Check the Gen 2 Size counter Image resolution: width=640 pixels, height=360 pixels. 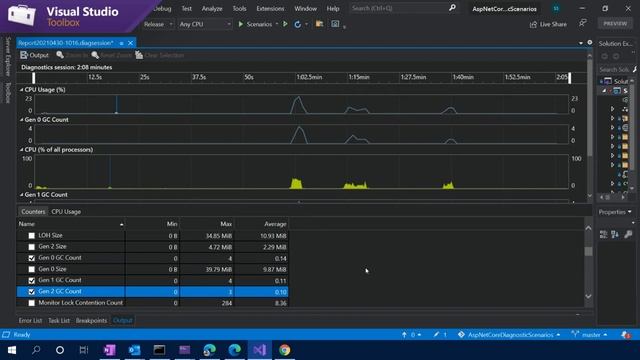click(x=31, y=247)
